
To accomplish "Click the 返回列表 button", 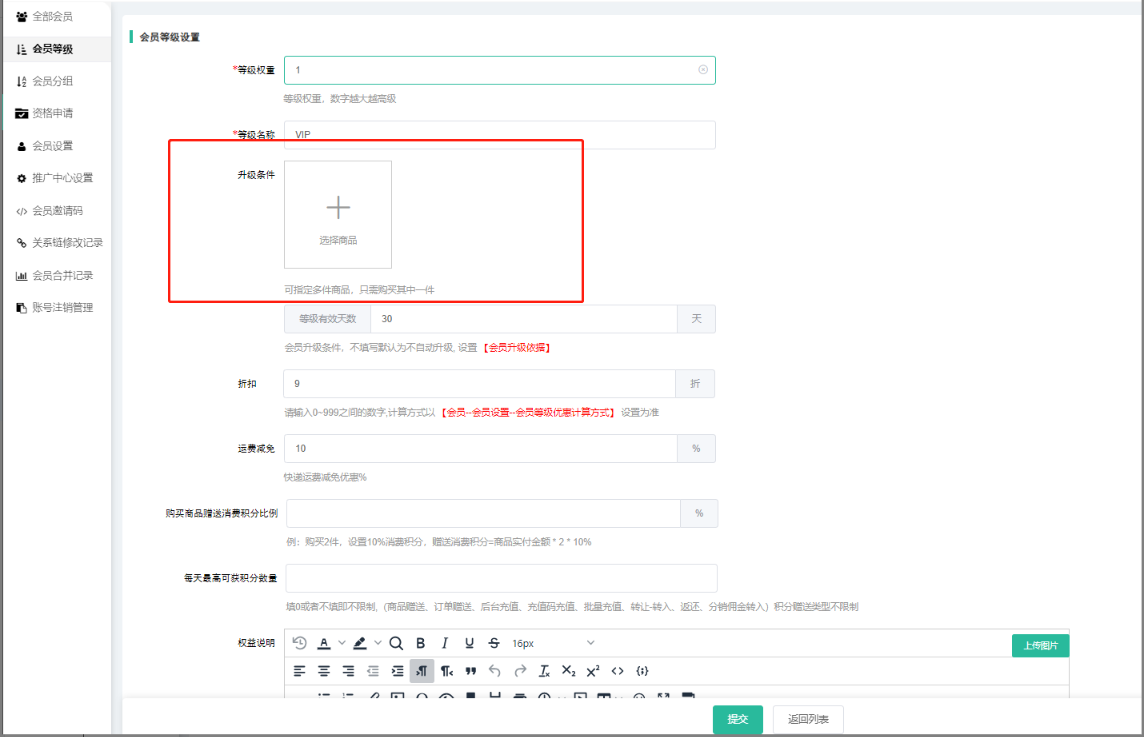I will tap(808, 719).
